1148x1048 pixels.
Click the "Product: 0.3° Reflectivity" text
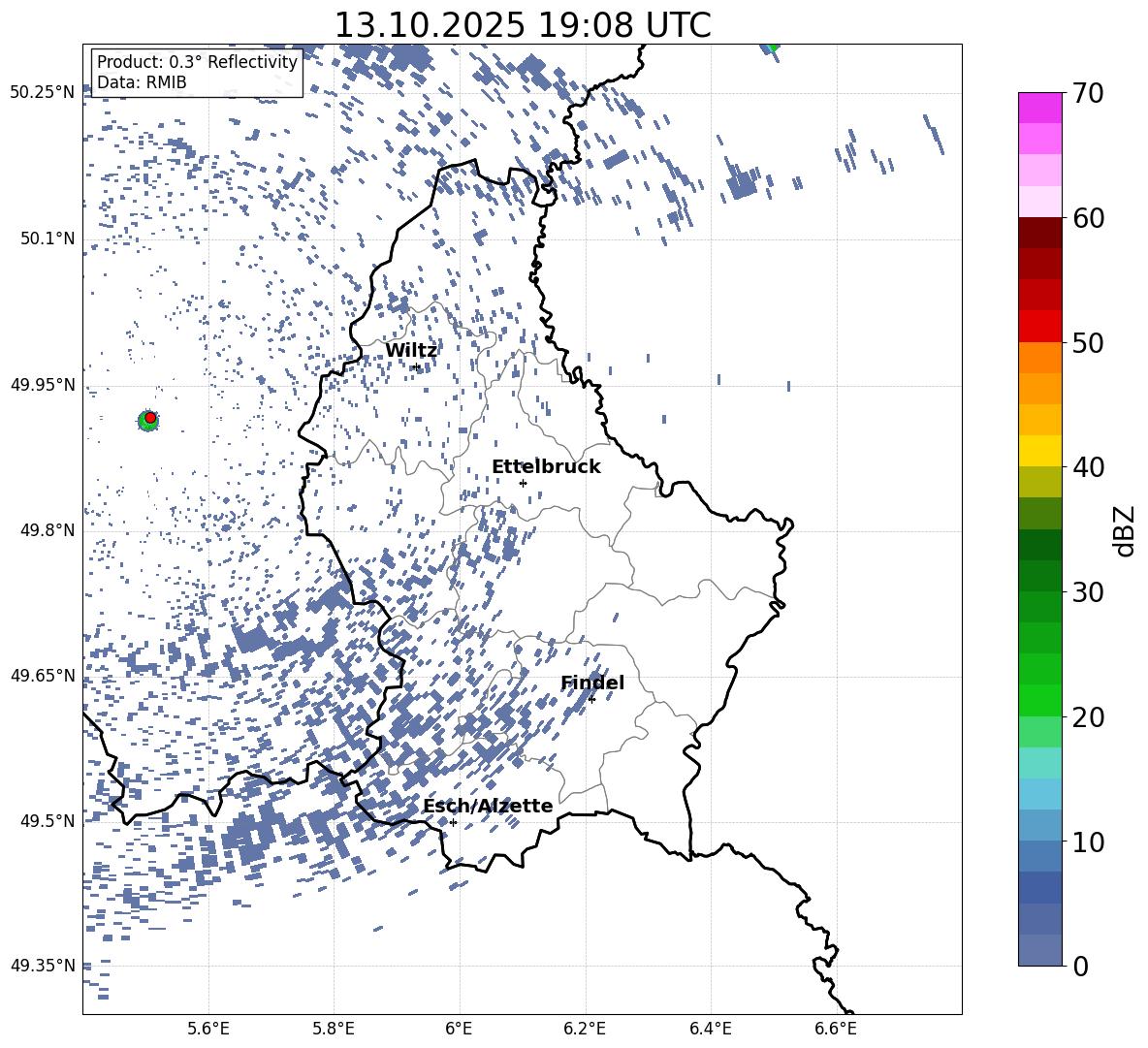pos(197,61)
